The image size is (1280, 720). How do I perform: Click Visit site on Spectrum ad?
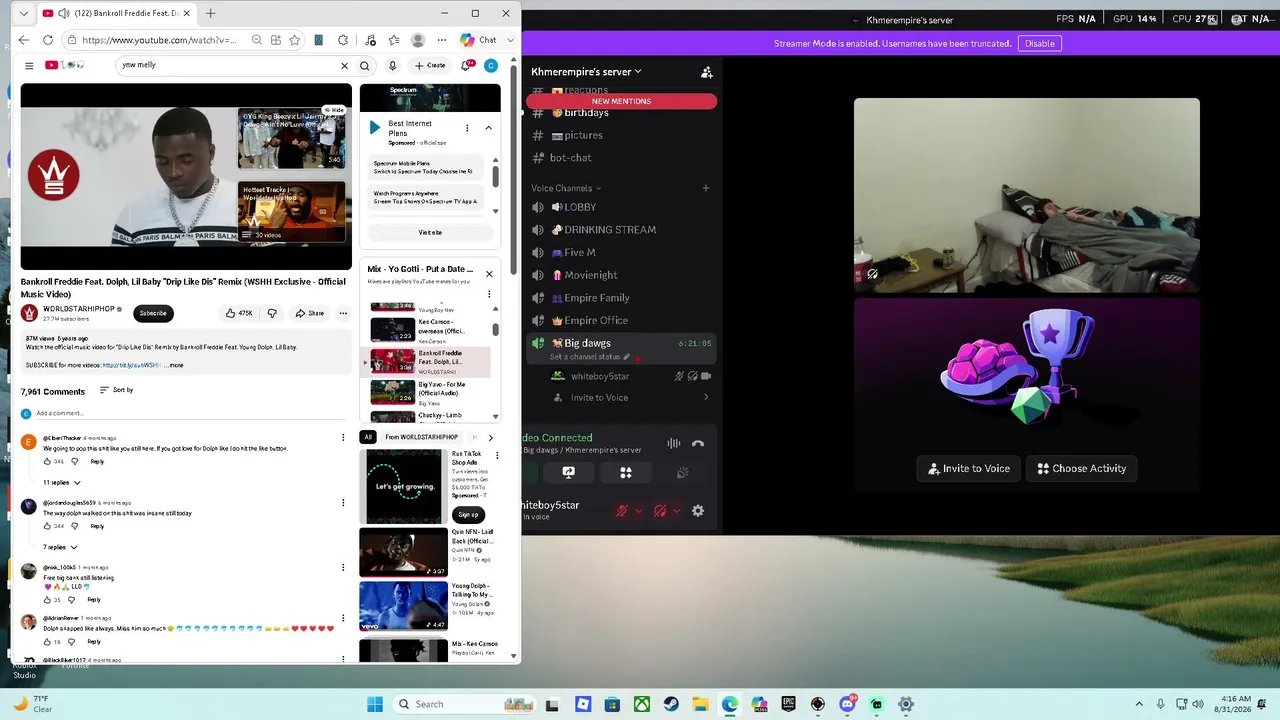coord(430,232)
